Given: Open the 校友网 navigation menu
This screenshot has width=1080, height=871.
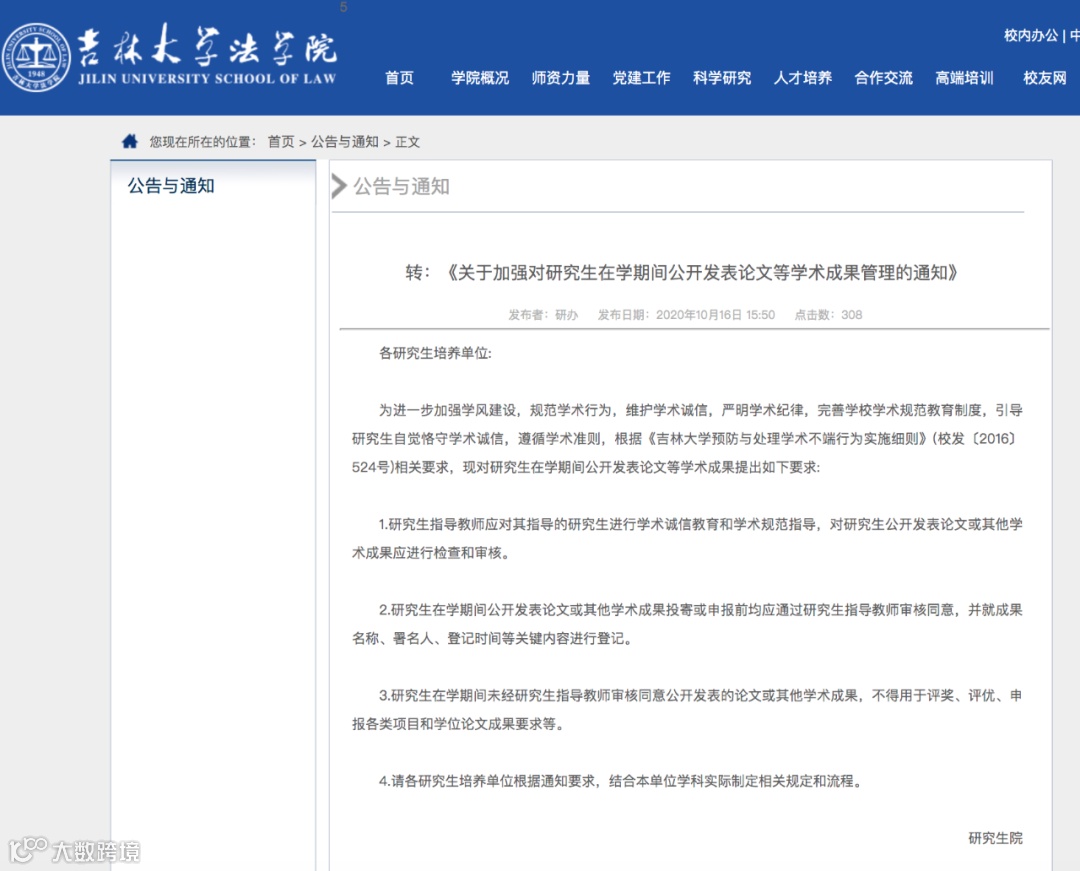Looking at the screenshot, I should point(1044,78).
